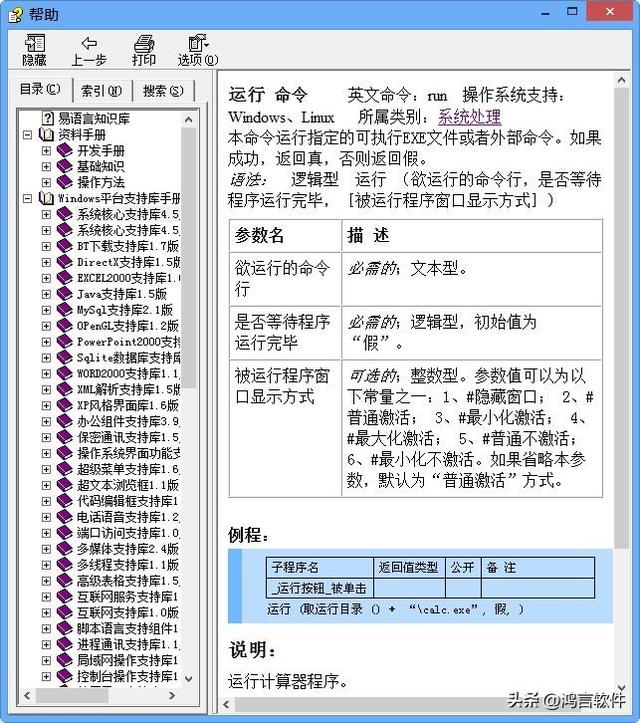Screen dimensions: 640x723
Task: Switch to the 搜索(S) tab
Action: click(x=163, y=91)
